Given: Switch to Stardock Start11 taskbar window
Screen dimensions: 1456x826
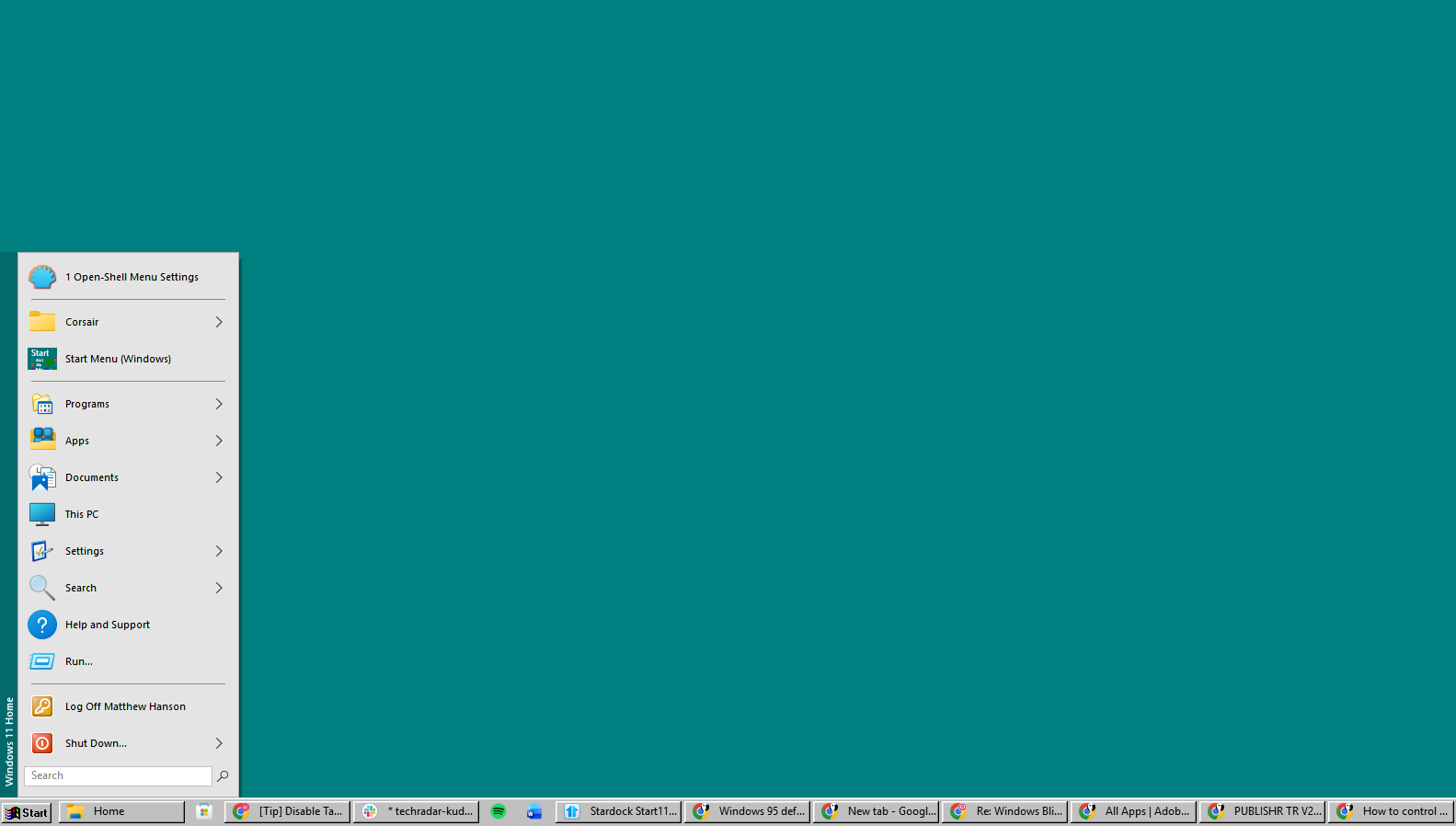Looking at the screenshot, I should (618, 811).
